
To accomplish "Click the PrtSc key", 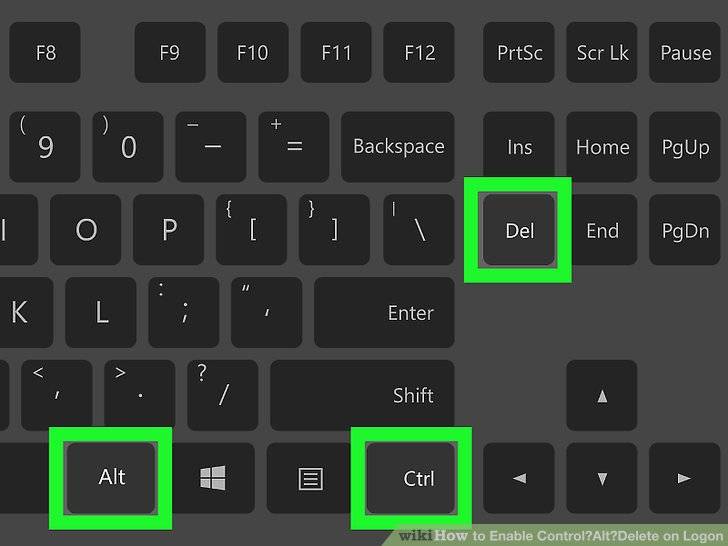I will (519, 52).
